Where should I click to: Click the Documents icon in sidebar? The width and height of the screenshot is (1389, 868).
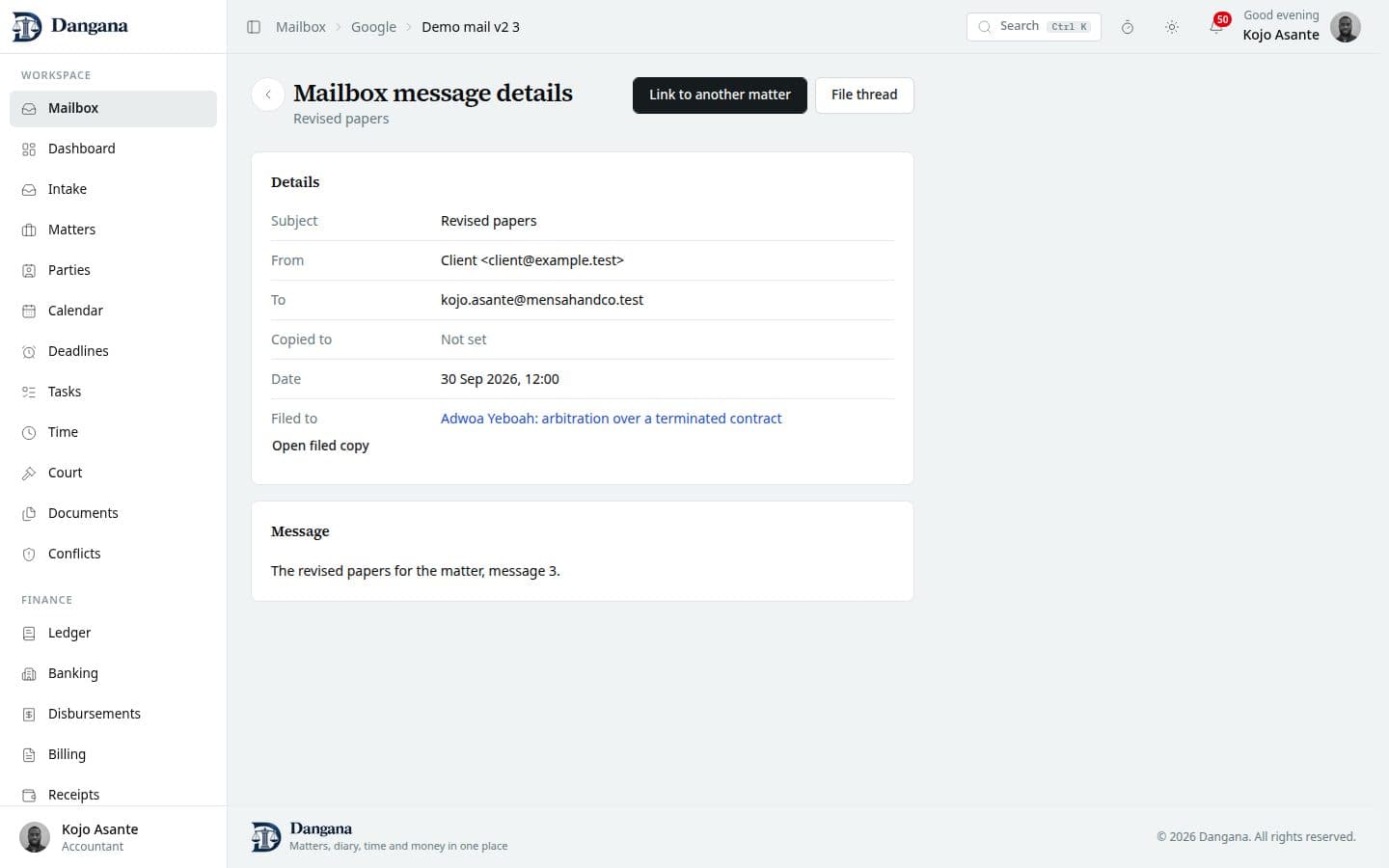pos(29,513)
